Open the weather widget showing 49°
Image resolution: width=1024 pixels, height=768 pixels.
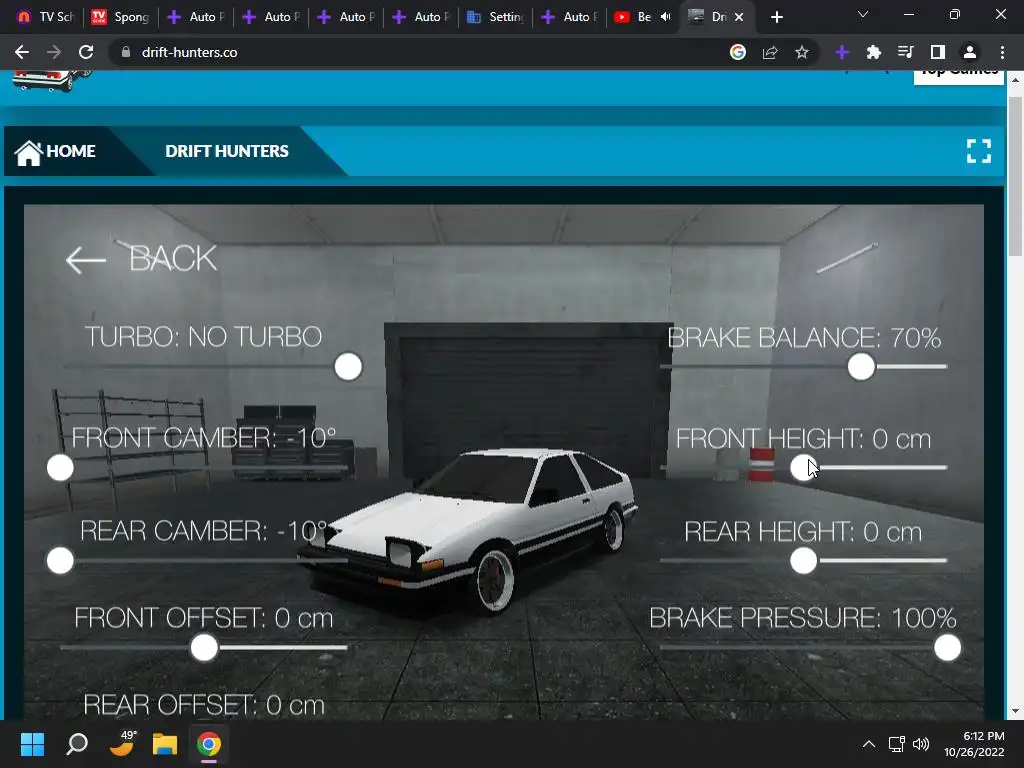click(121, 743)
